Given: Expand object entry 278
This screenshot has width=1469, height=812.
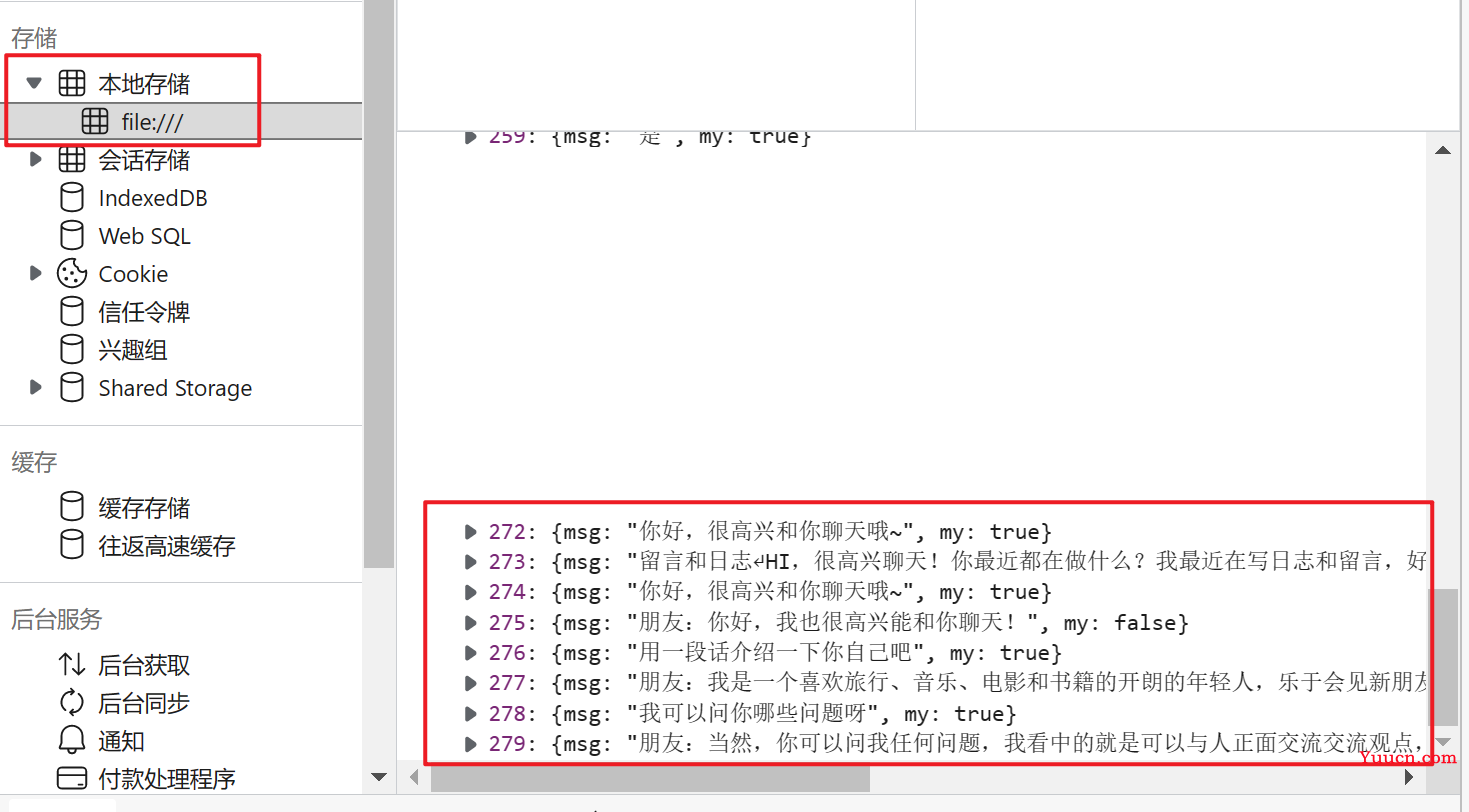Looking at the screenshot, I should [470, 714].
